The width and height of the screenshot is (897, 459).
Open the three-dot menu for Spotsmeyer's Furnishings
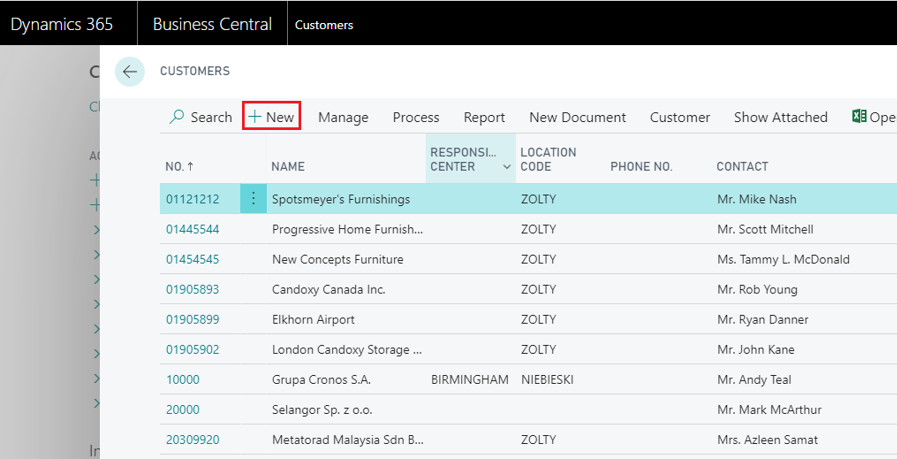tap(253, 199)
